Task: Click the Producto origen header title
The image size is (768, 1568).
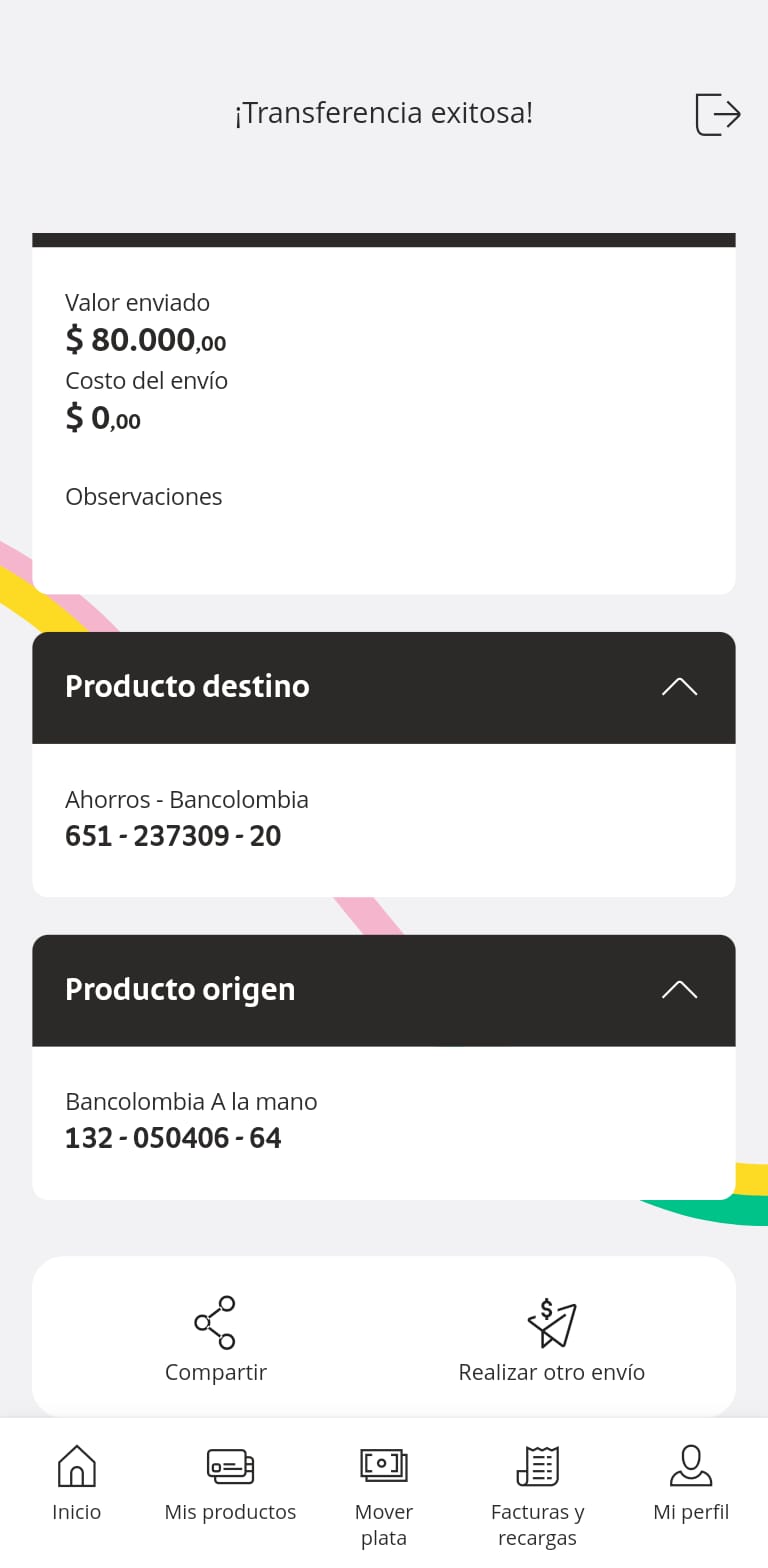Action: coord(180,990)
